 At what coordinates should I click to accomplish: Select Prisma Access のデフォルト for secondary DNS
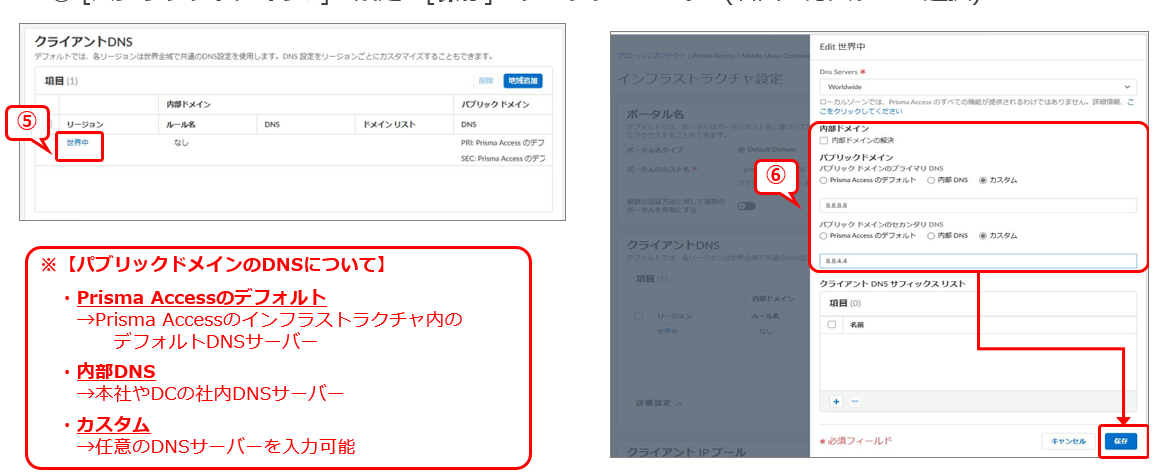pos(824,236)
